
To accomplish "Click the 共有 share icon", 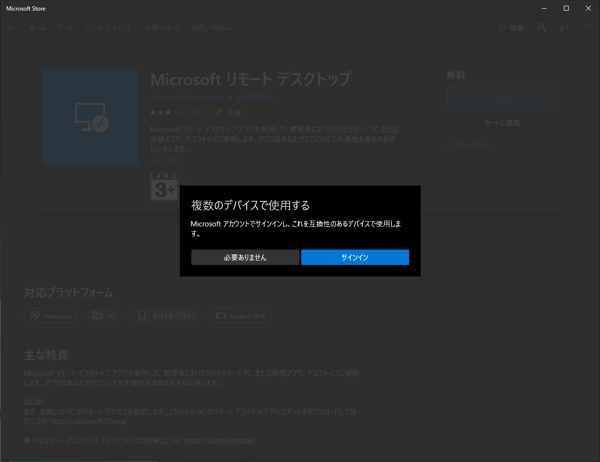I will click(x=228, y=112).
